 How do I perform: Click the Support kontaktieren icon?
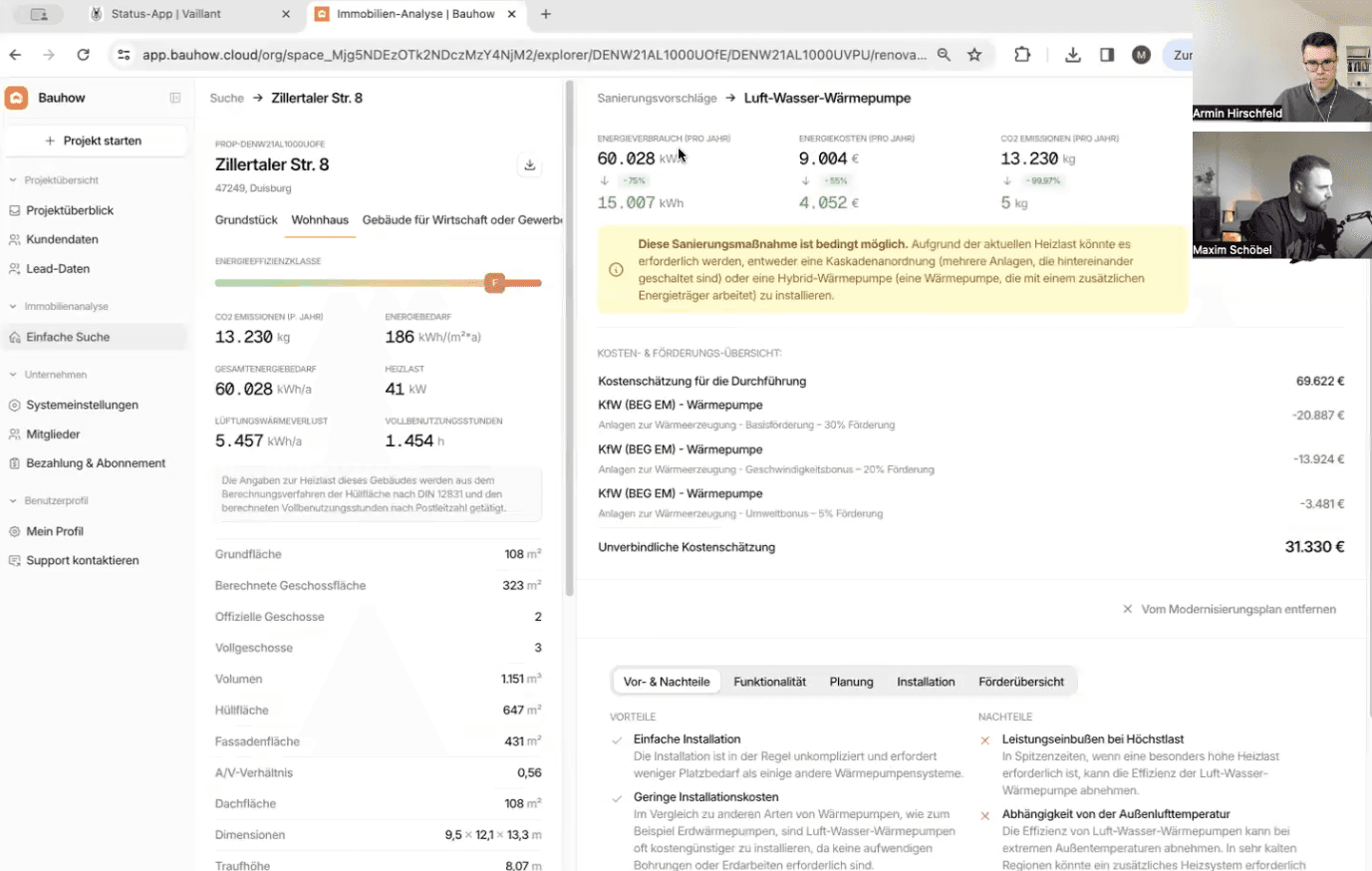click(x=15, y=560)
